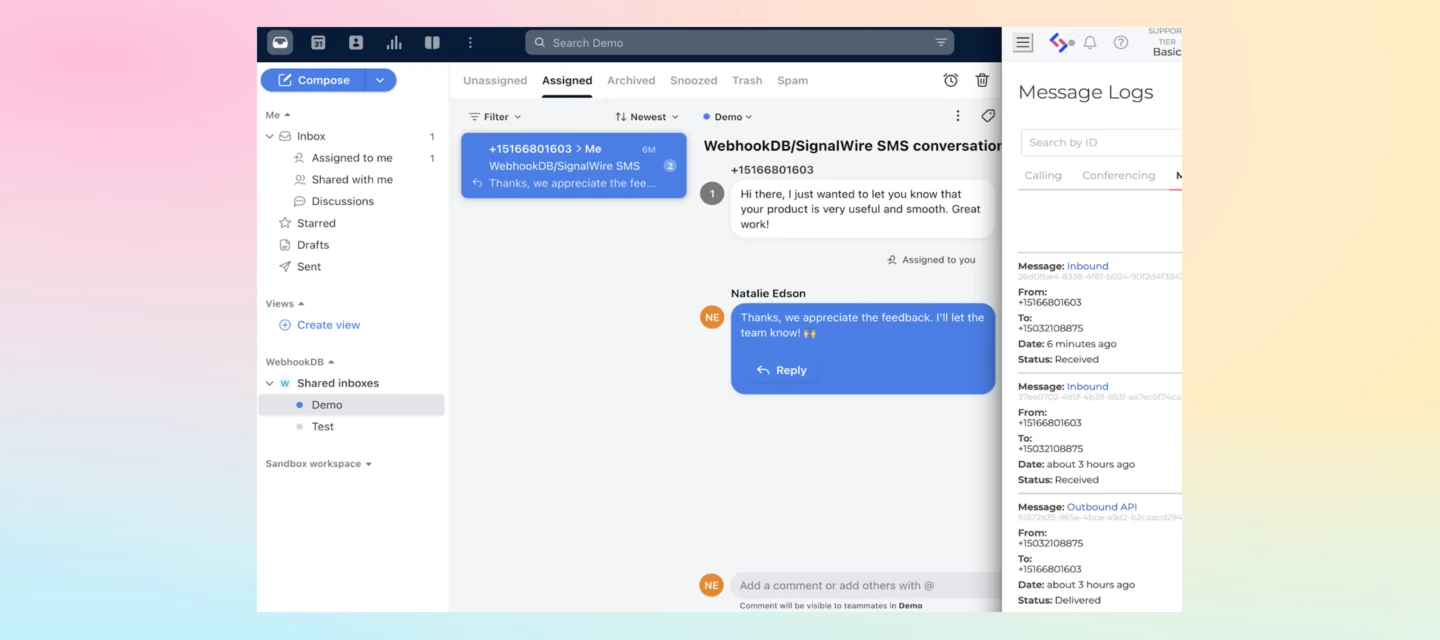Image resolution: width=1440 pixels, height=640 pixels.
Task: Click the Reply button
Action: tap(781, 370)
